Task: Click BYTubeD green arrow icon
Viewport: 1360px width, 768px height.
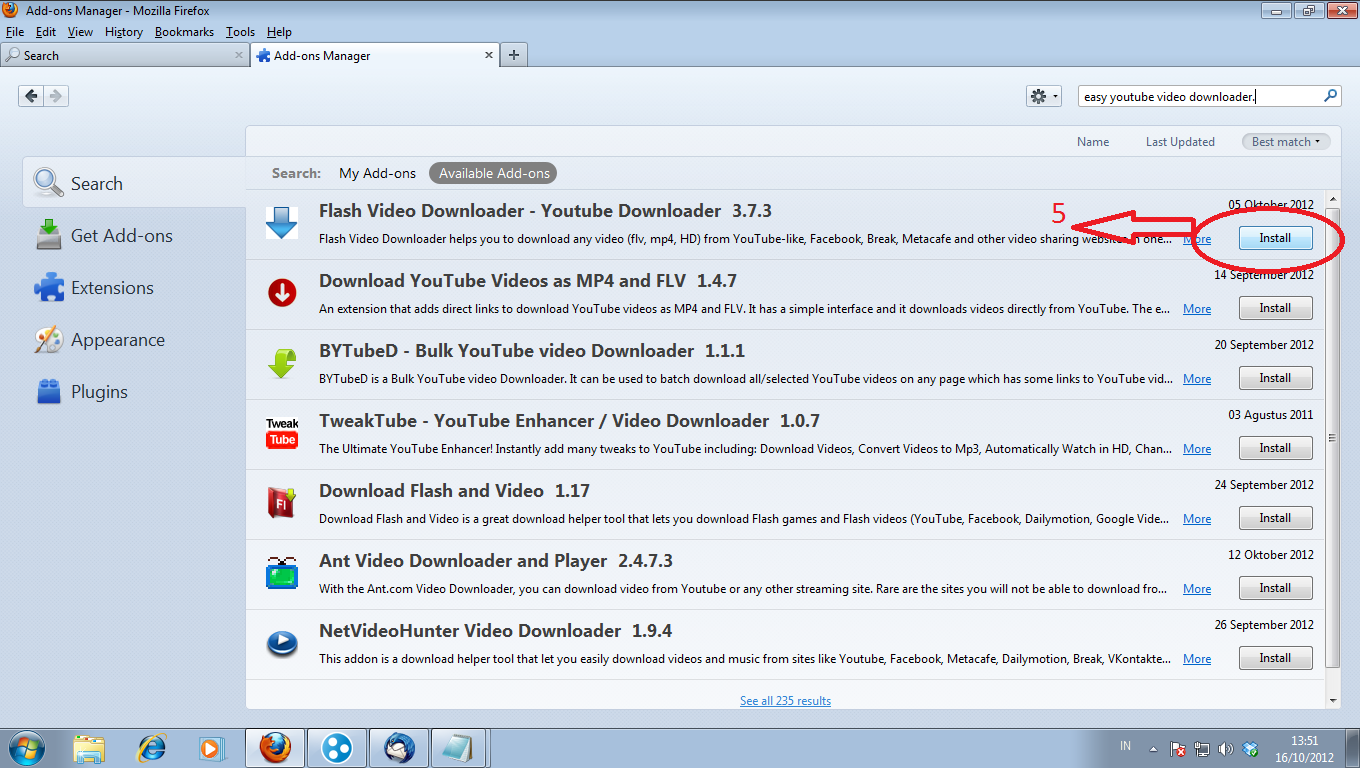Action: pos(282,363)
